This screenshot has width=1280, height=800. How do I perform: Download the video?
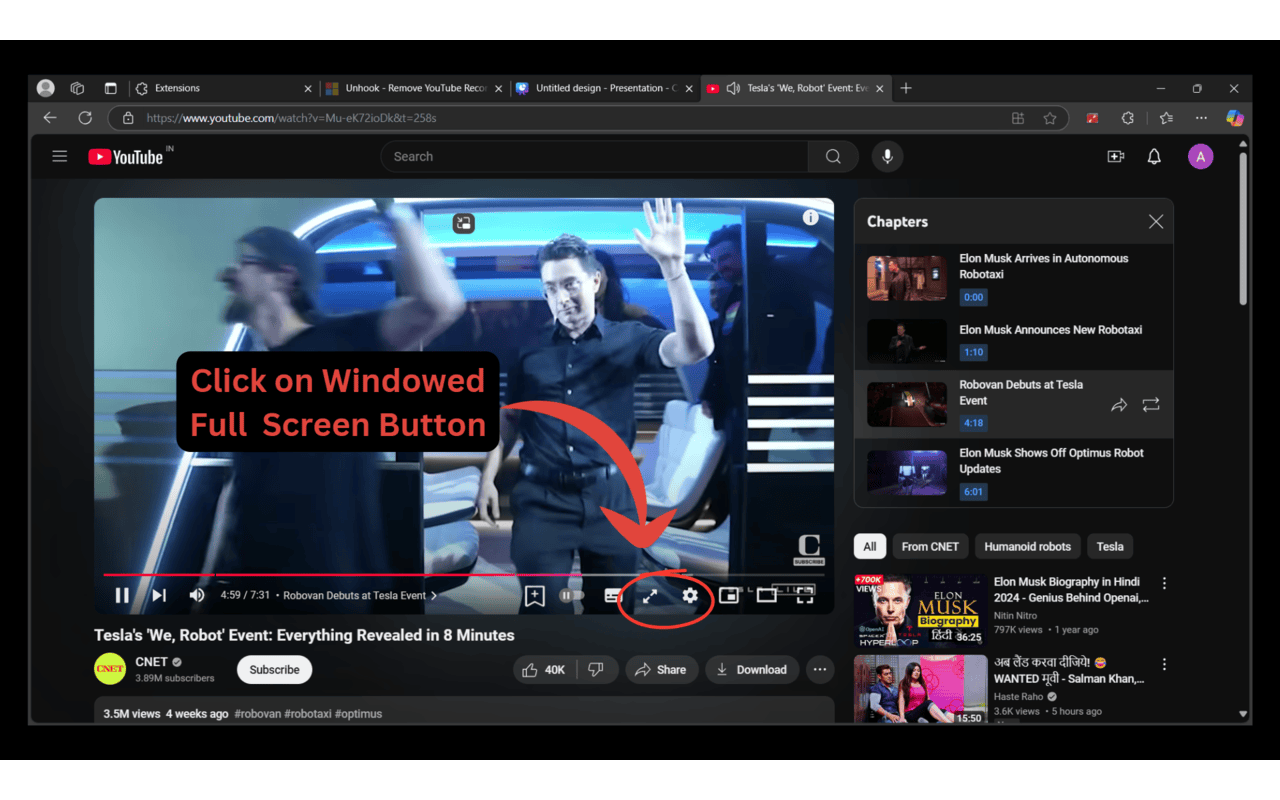point(752,670)
